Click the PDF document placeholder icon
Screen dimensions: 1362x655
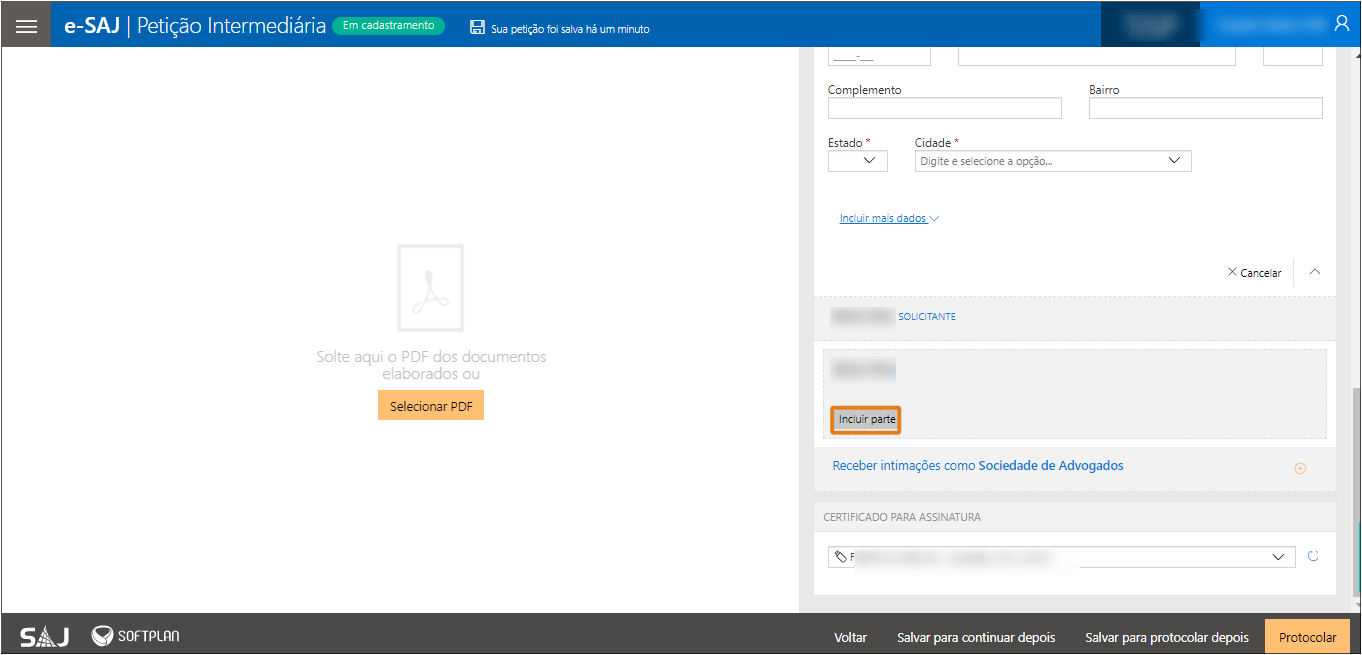[430, 287]
